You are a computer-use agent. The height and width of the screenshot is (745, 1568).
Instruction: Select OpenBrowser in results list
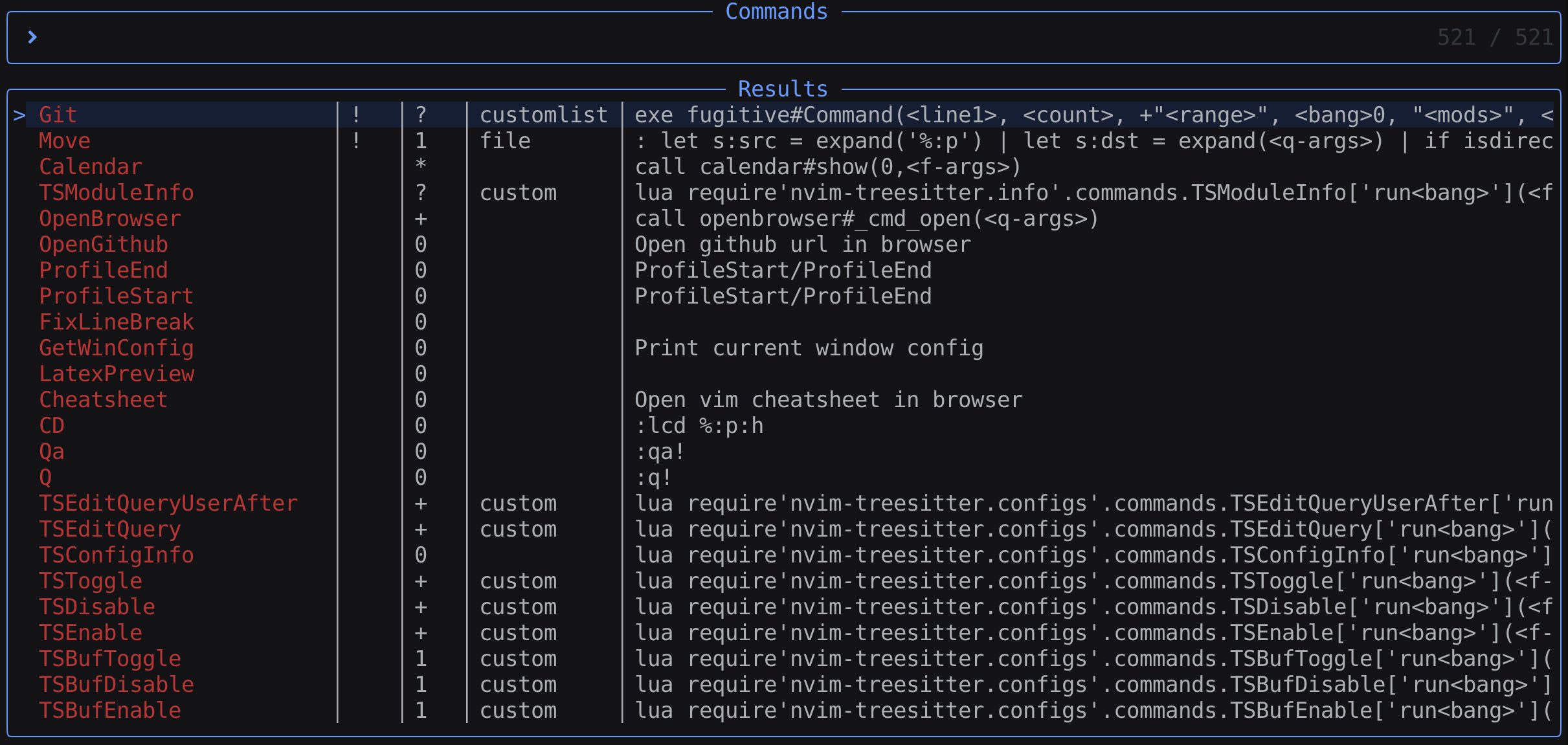pos(110,219)
